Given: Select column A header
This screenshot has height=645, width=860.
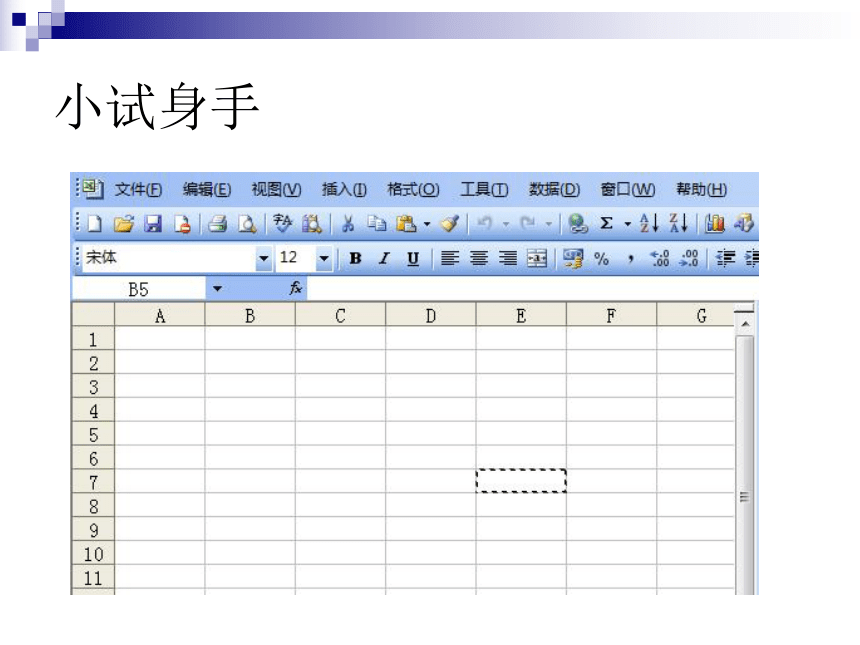Looking at the screenshot, I should point(160,315).
